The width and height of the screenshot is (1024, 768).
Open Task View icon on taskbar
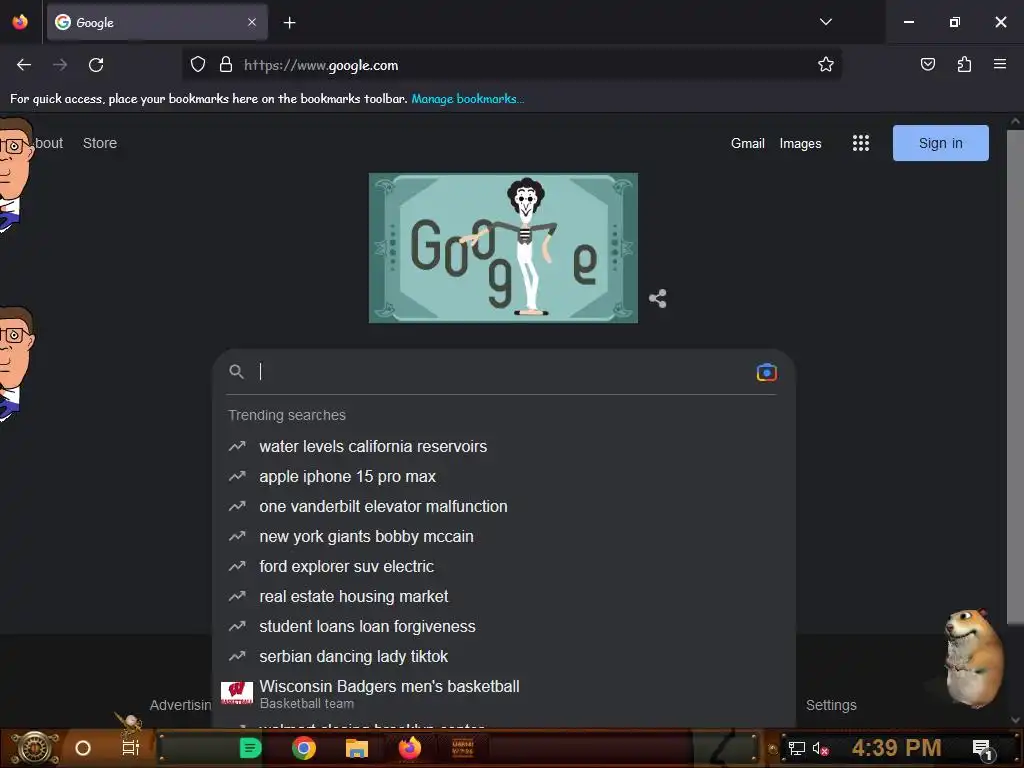coord(131,748)
